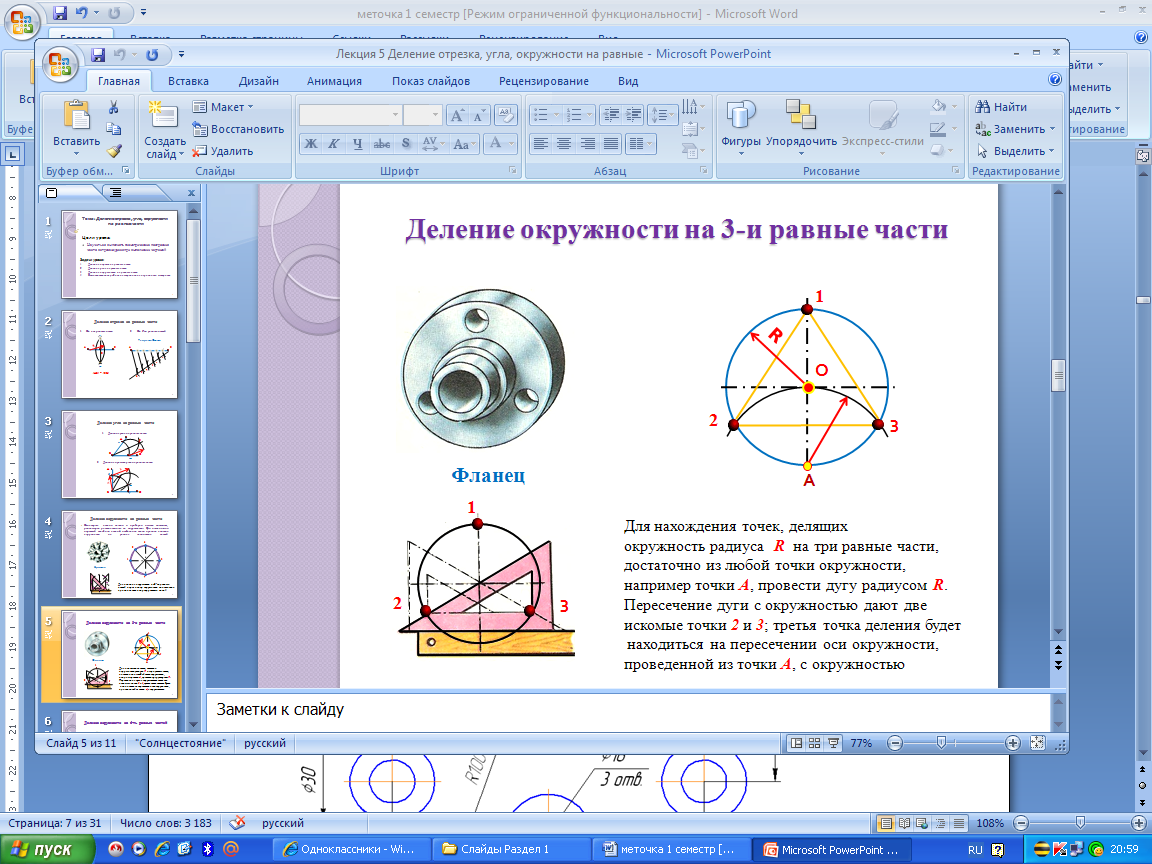Open the Рецензирование ribbon tab
Image resolution: width=1152 pixels, height=864 pixels.
(x=544, y=81)
